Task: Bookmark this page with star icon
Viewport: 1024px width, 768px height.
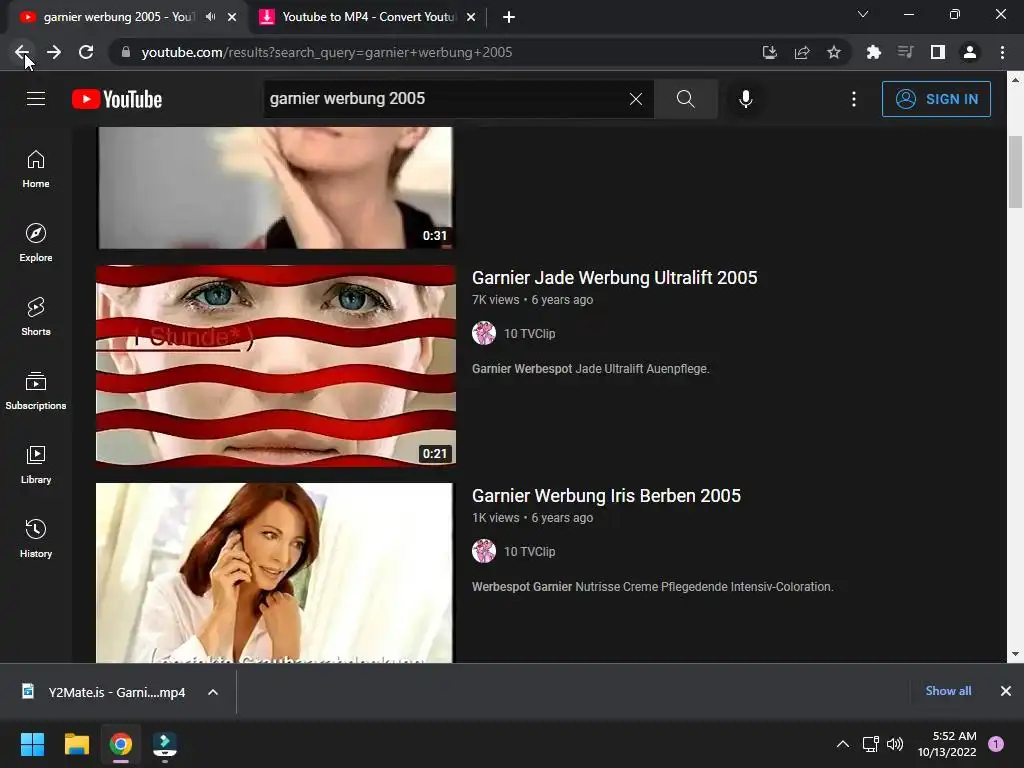Action: pyautogui.click(x=834, y=52)
